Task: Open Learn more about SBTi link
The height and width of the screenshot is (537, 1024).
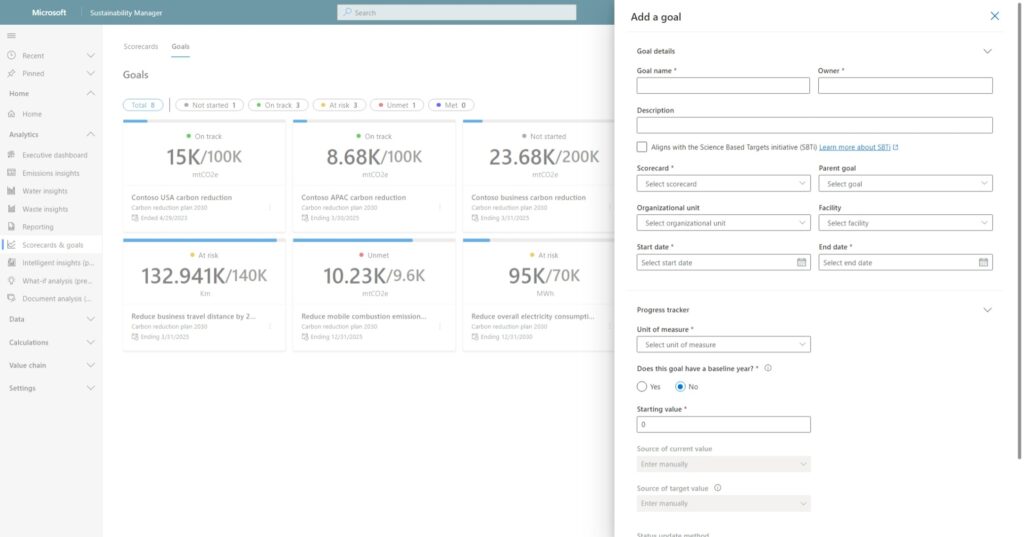Action: [x=854, y=148]
